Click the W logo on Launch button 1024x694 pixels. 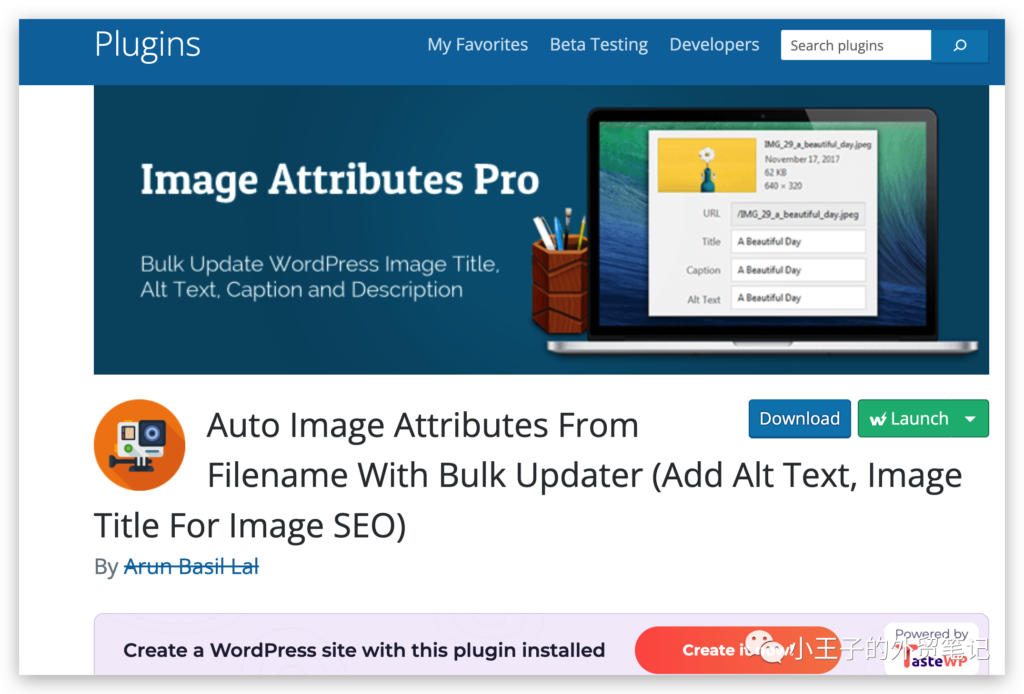[x=878, y=420]
